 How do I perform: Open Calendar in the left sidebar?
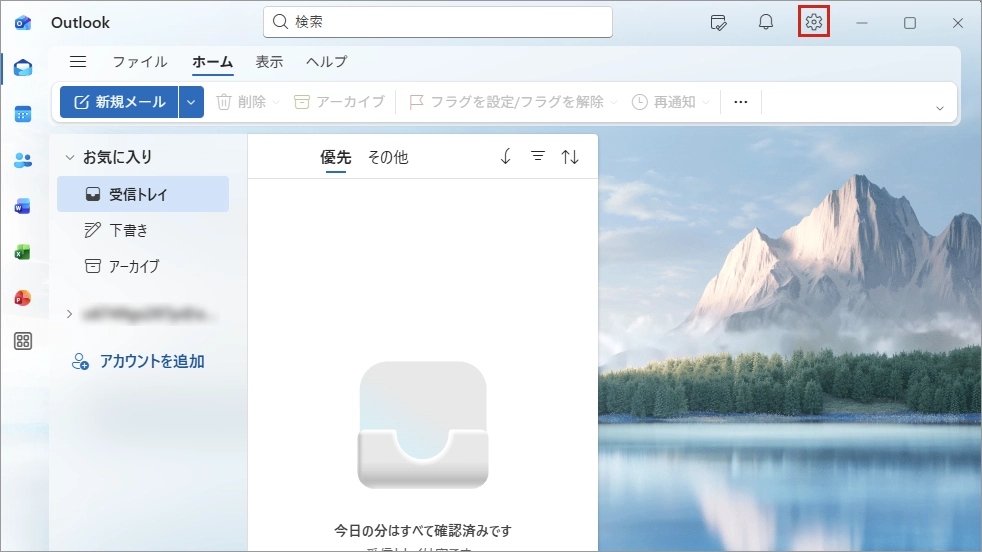click(22, 114)
